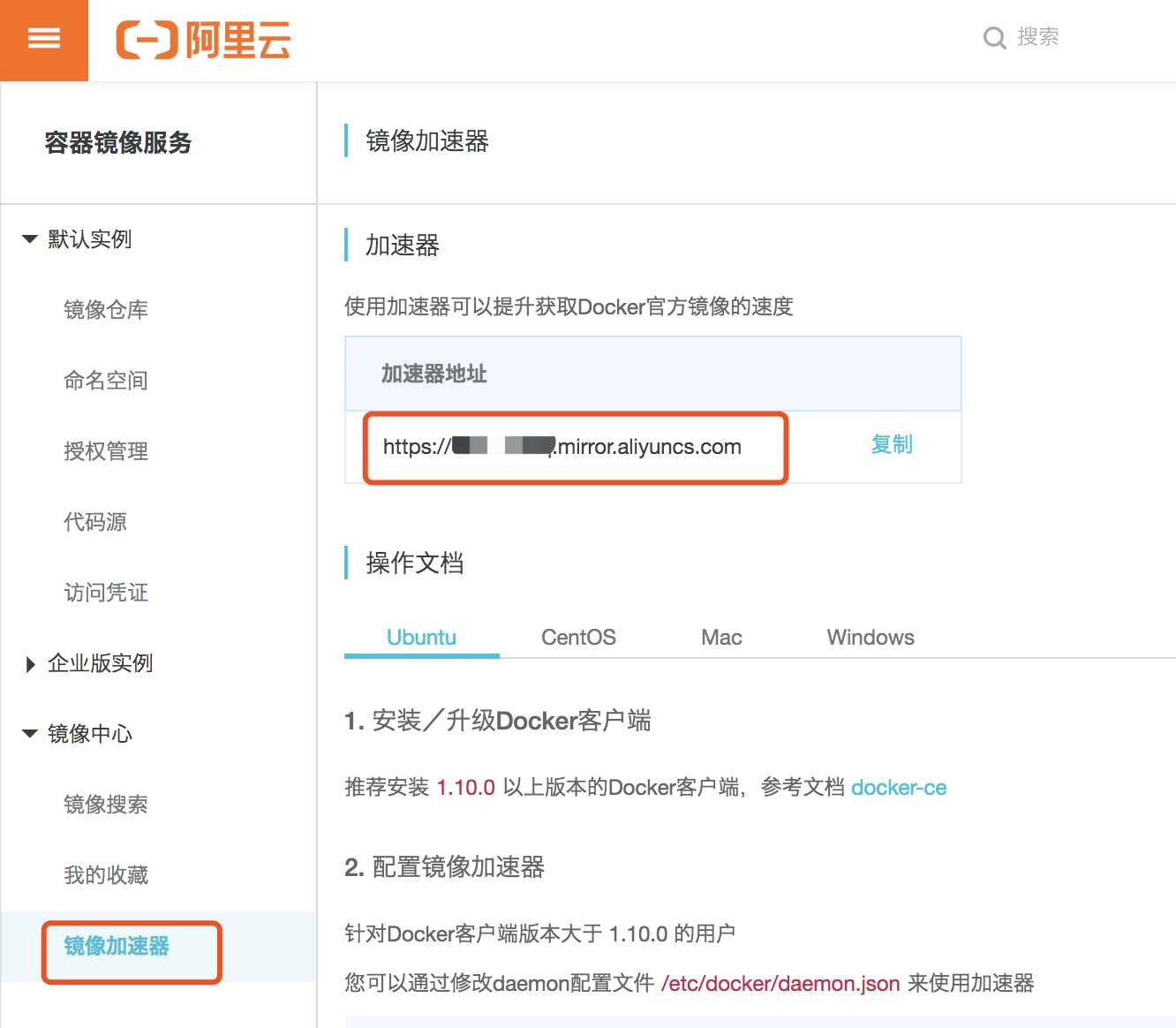Click the 2. 配置镜像加速器 heading
The image size is (1176, 1028).
[x=444, y=868]
